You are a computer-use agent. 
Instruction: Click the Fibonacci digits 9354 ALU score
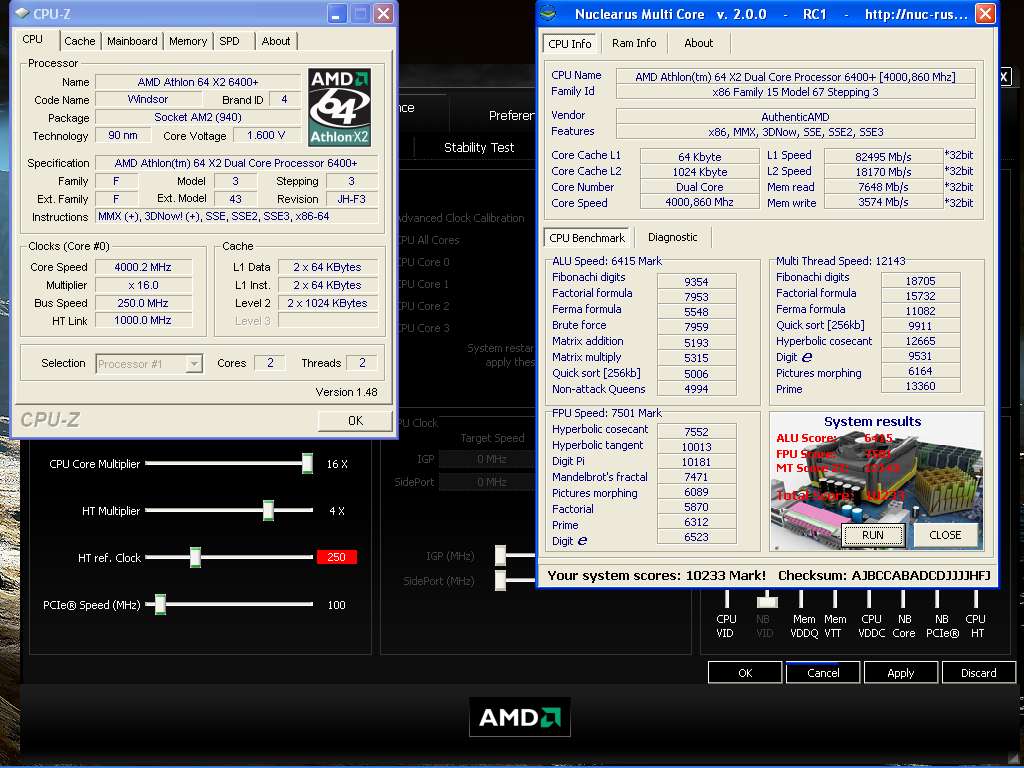coord(696,282)
